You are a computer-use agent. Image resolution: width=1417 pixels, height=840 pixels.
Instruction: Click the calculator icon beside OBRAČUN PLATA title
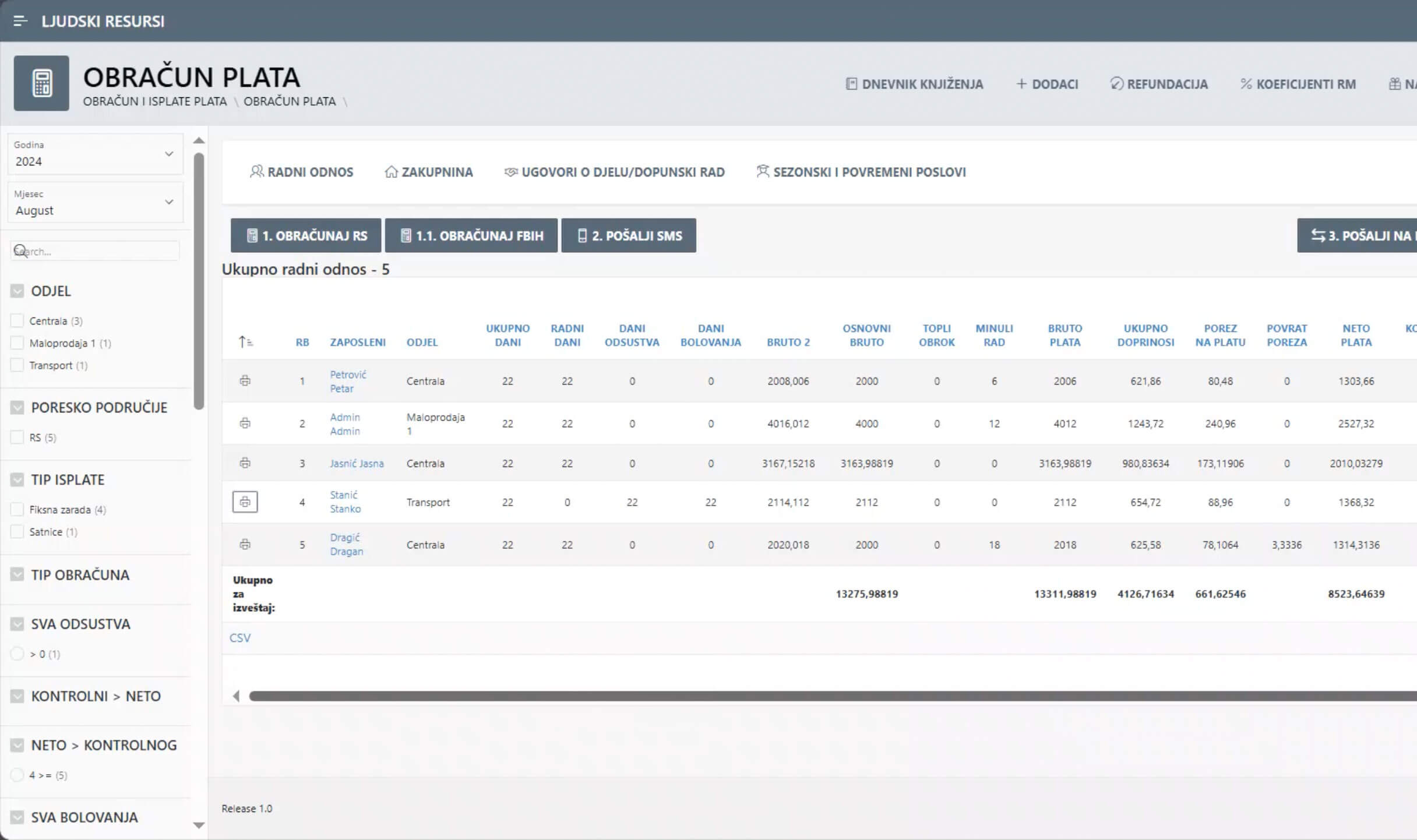[41, 83]
